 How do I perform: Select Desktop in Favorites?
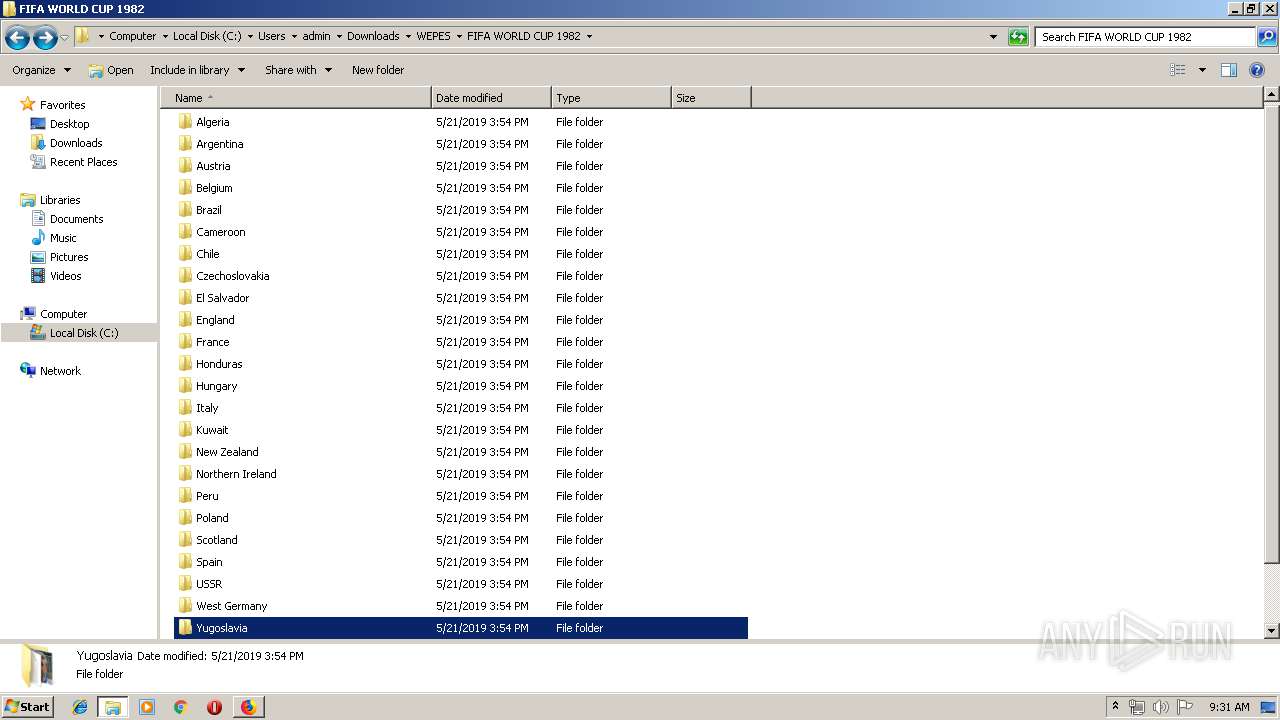(x=69, y=124)
